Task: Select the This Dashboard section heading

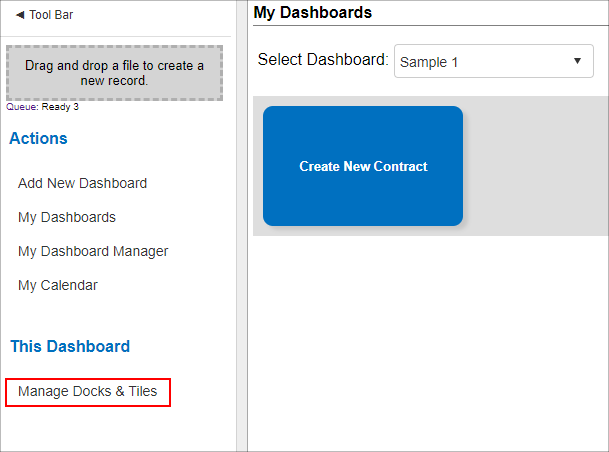Action: coord(70,346)
